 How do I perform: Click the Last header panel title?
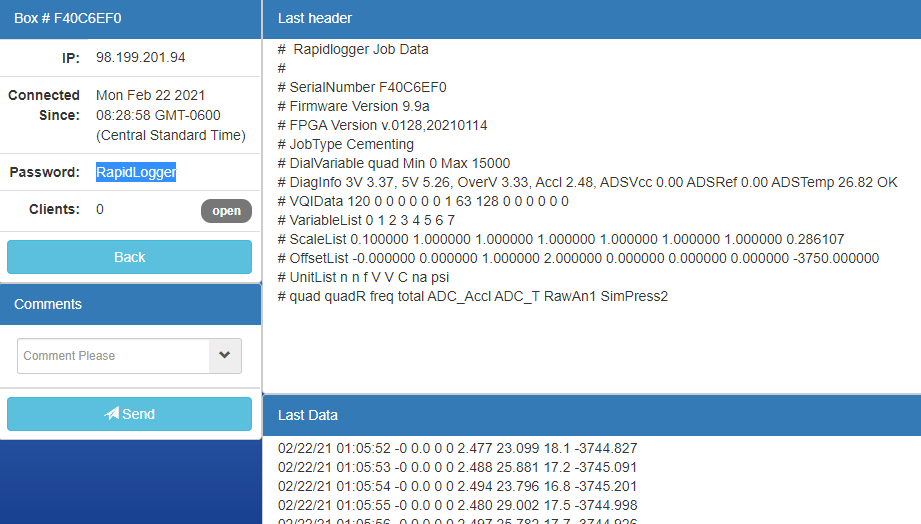coord(315,18)
